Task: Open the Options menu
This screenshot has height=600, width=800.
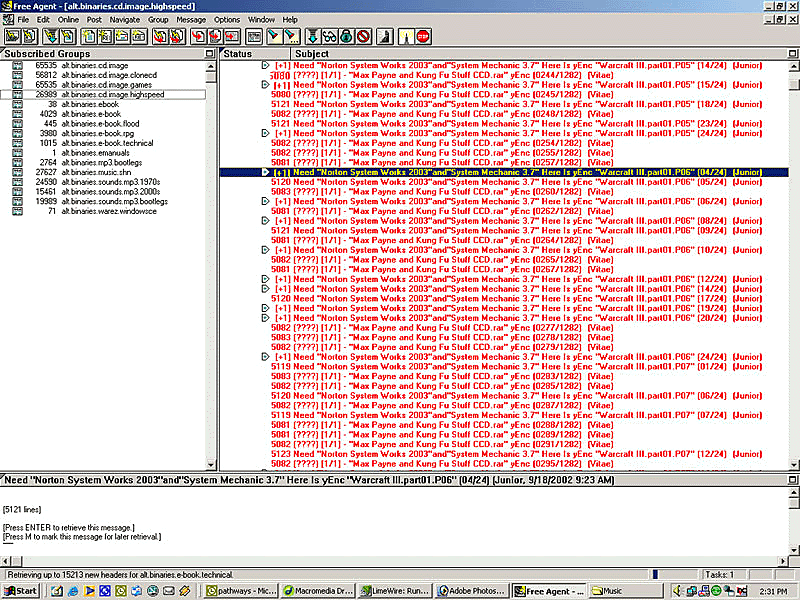Action: click(x=227, y=19)
